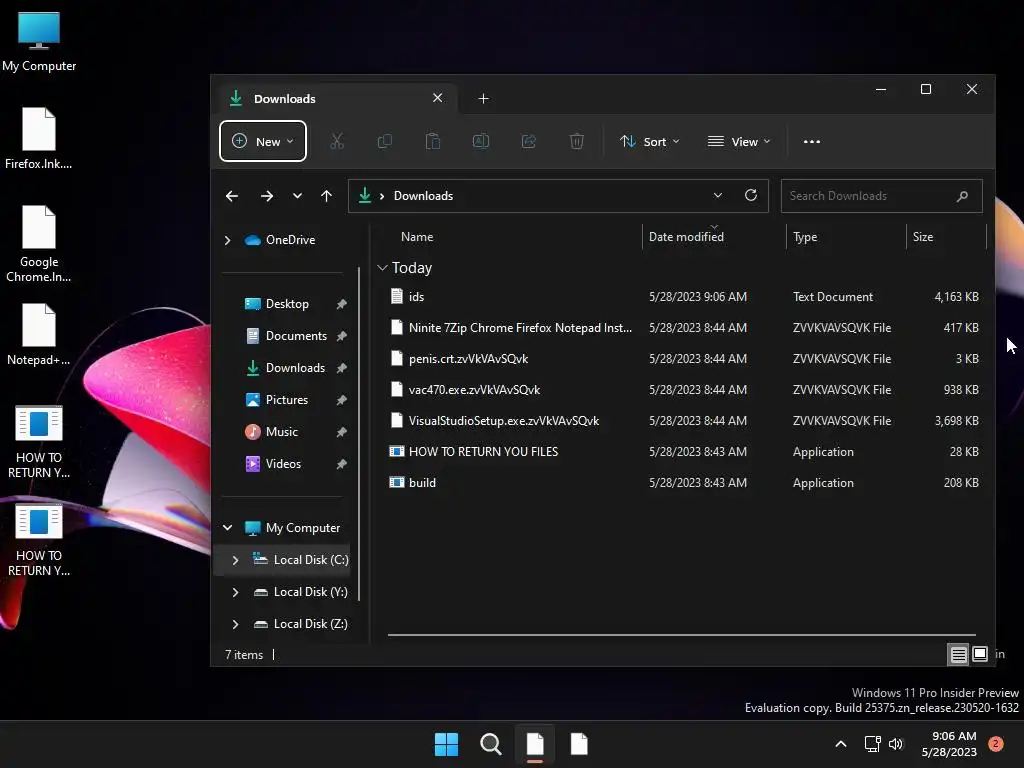Open address bar history dropdown
1024x768 pixels.
718,195
